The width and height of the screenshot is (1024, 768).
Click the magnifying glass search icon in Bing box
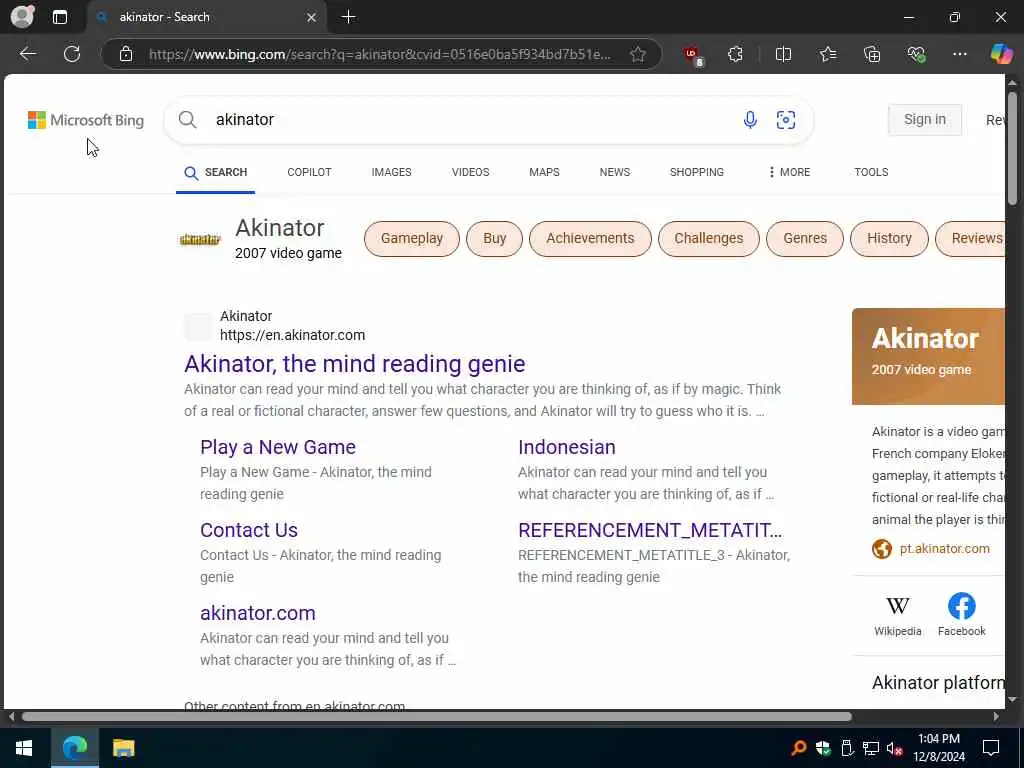click(x=187, y=120)
